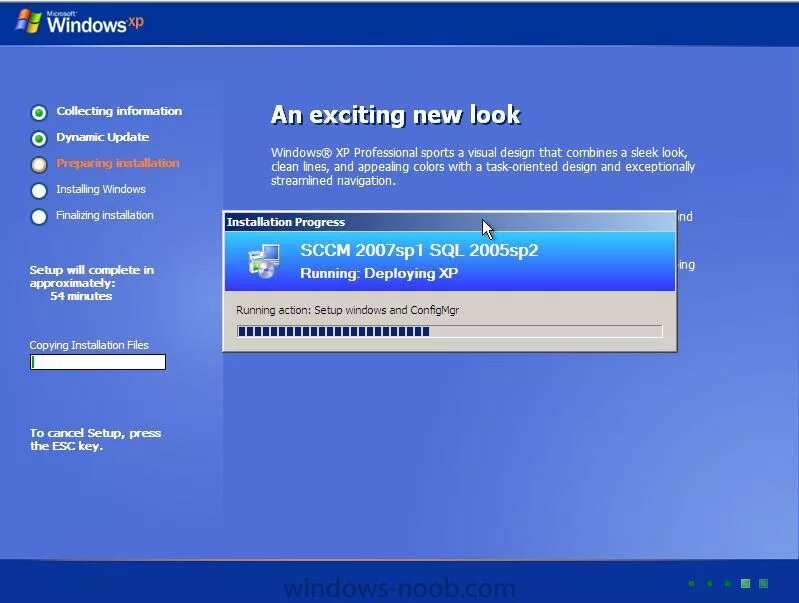The height and width of the screenshot is (603, 799).
Task: Click the Setup will complete in approximately text
Action: 92,276
